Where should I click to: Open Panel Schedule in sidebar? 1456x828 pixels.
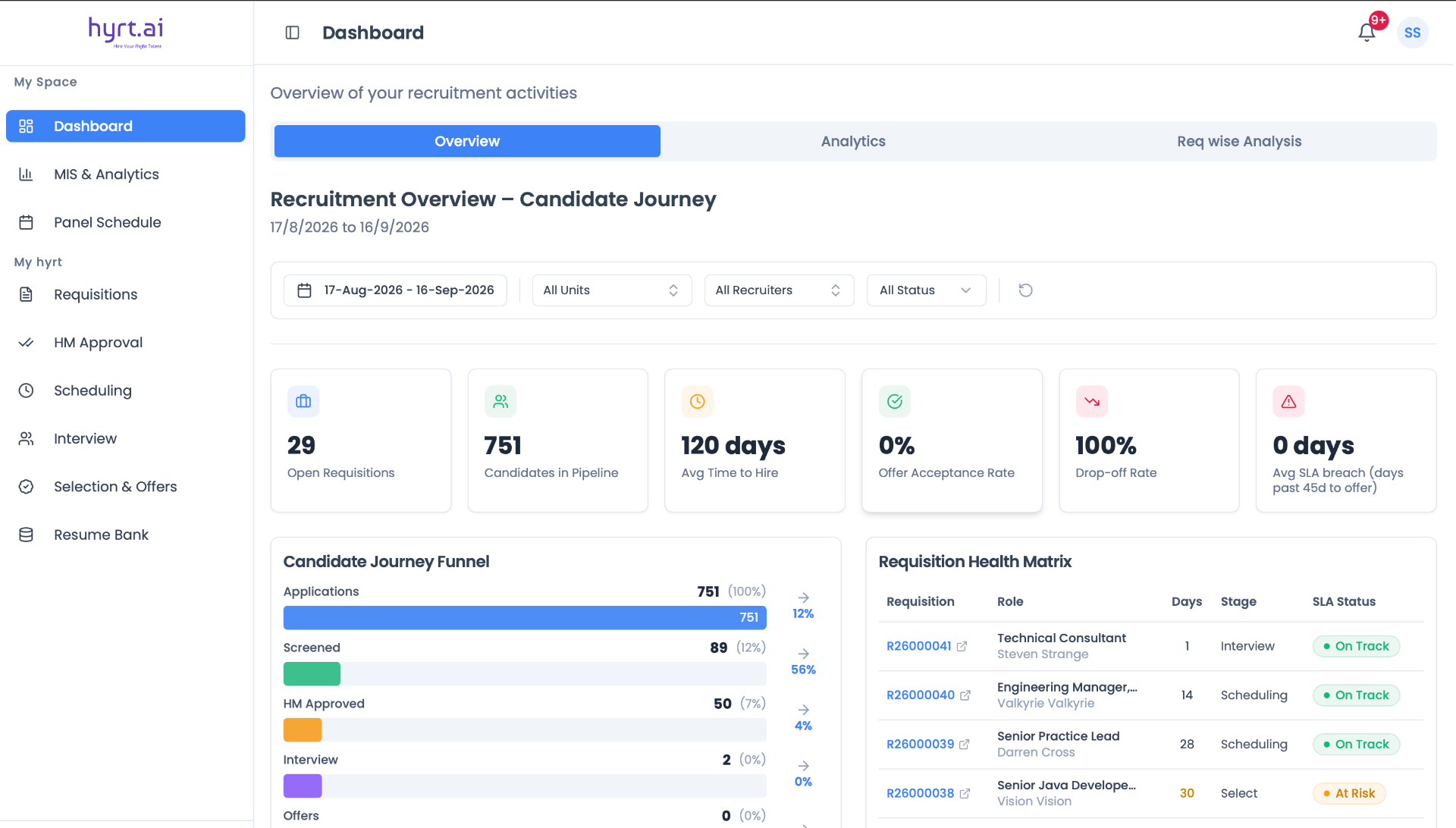[125, 222]
